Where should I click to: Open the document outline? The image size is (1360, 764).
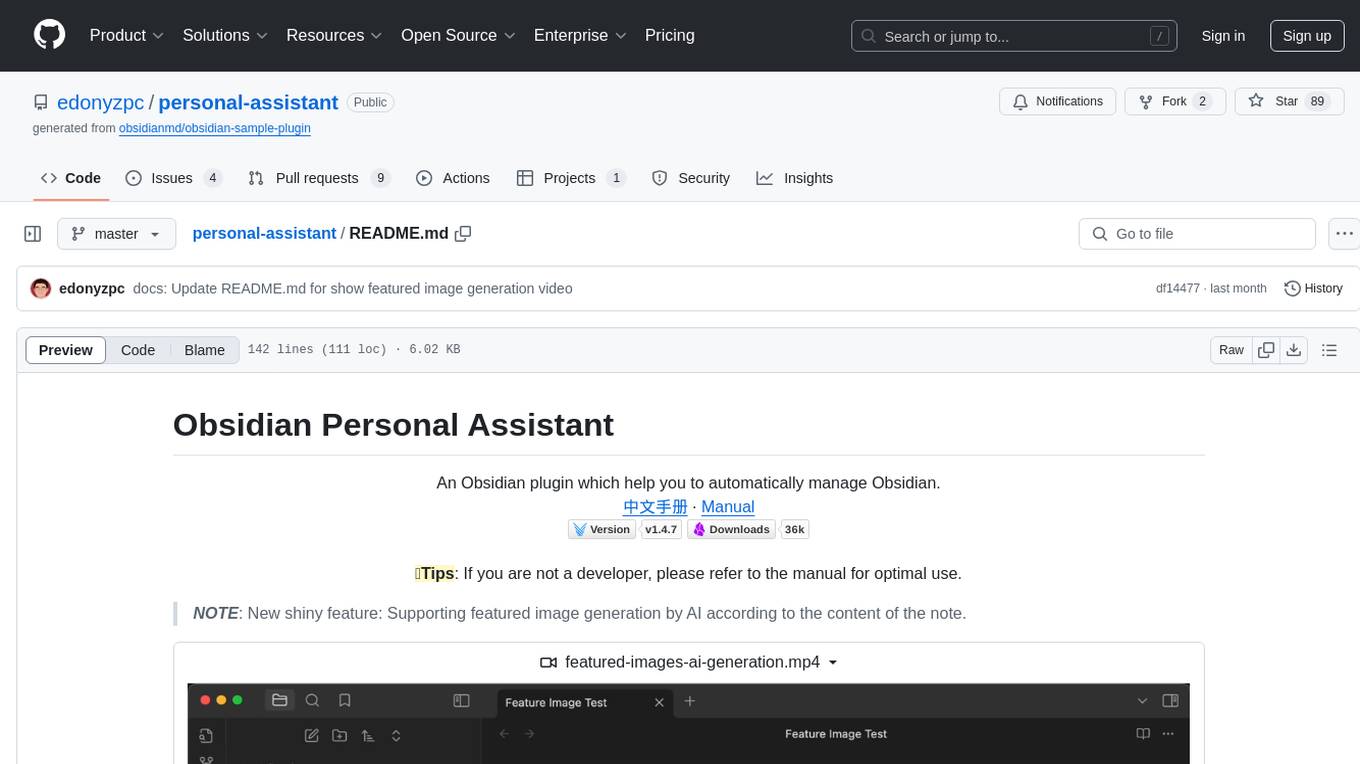(1329, 350)
